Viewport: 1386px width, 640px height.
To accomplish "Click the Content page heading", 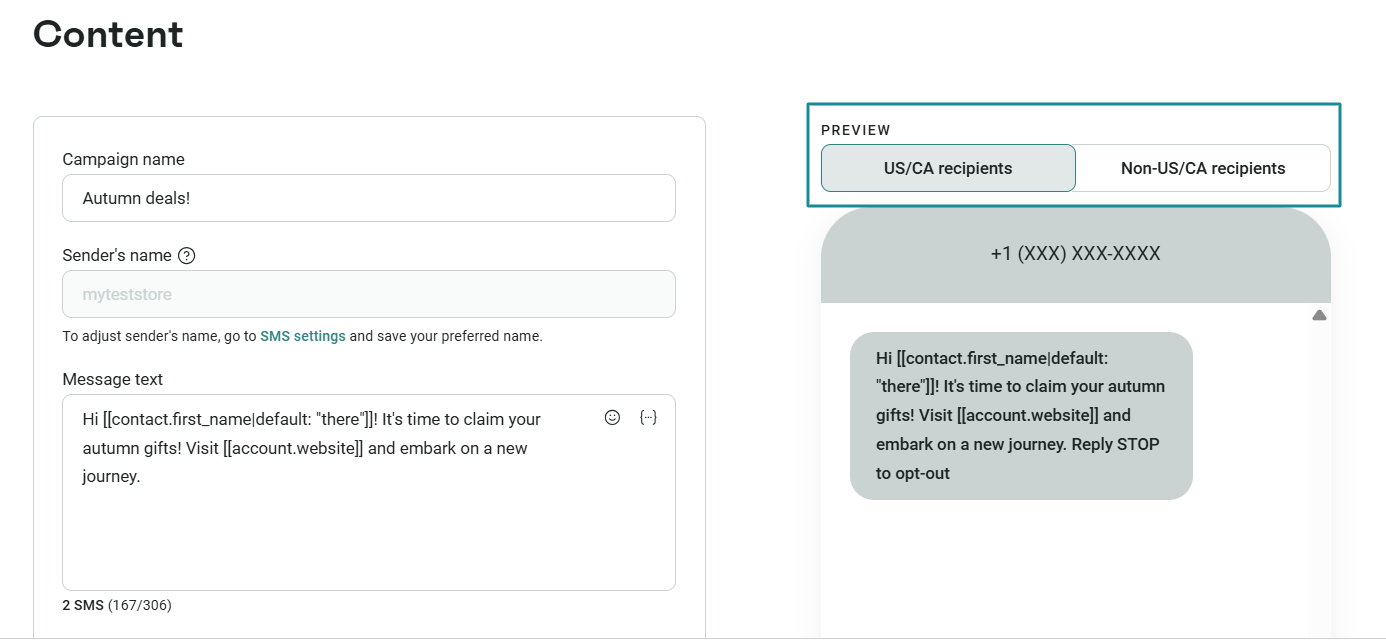I will point(107,34).
